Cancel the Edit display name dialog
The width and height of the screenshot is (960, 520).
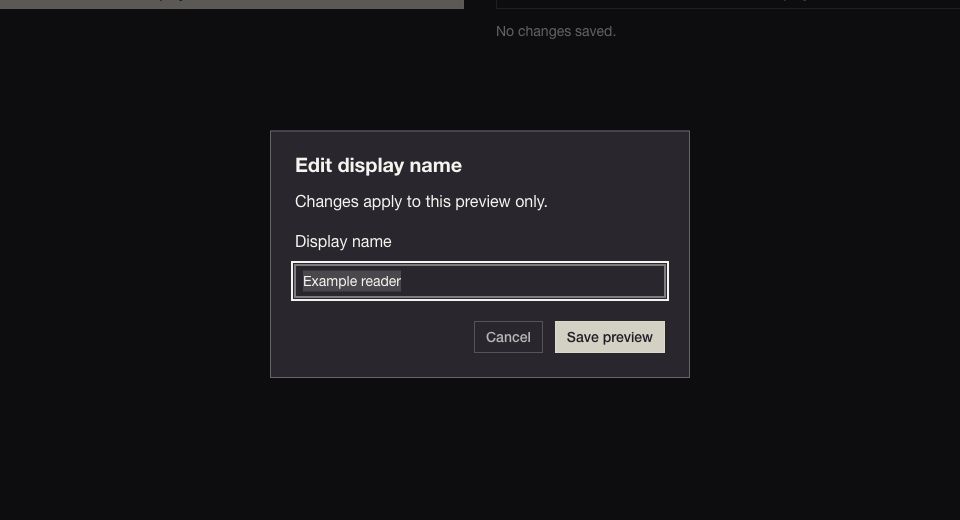[x=508, y=337]
